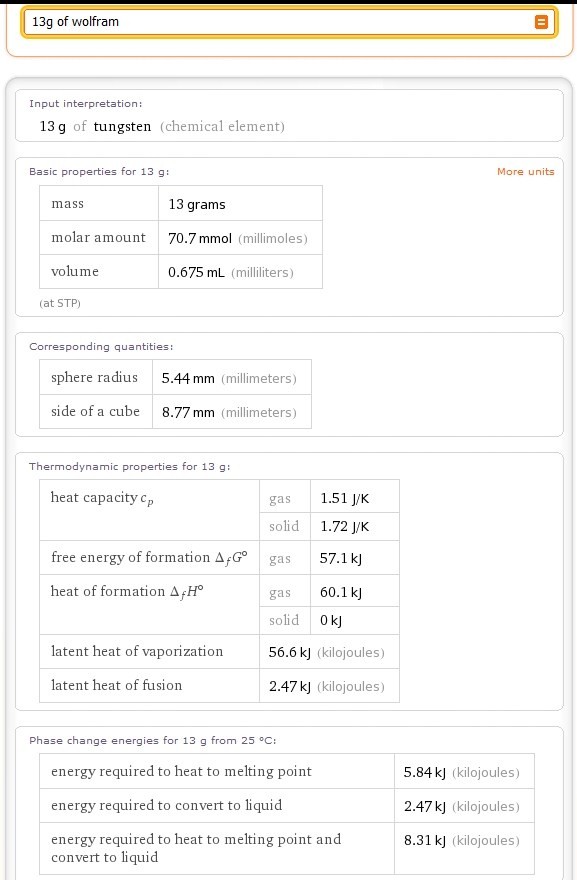Click the latent heat of fusion row label

tap(117, 685)
